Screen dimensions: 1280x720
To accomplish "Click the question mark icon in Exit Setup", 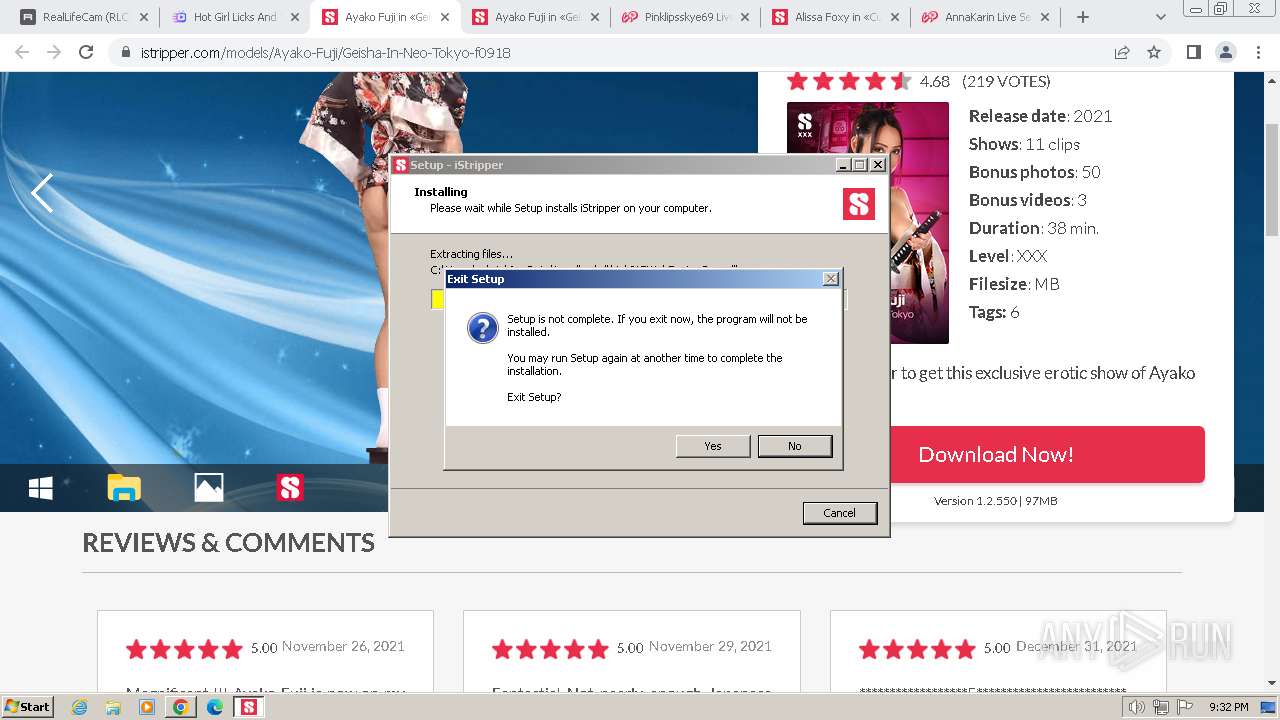I will pos(483,328).
